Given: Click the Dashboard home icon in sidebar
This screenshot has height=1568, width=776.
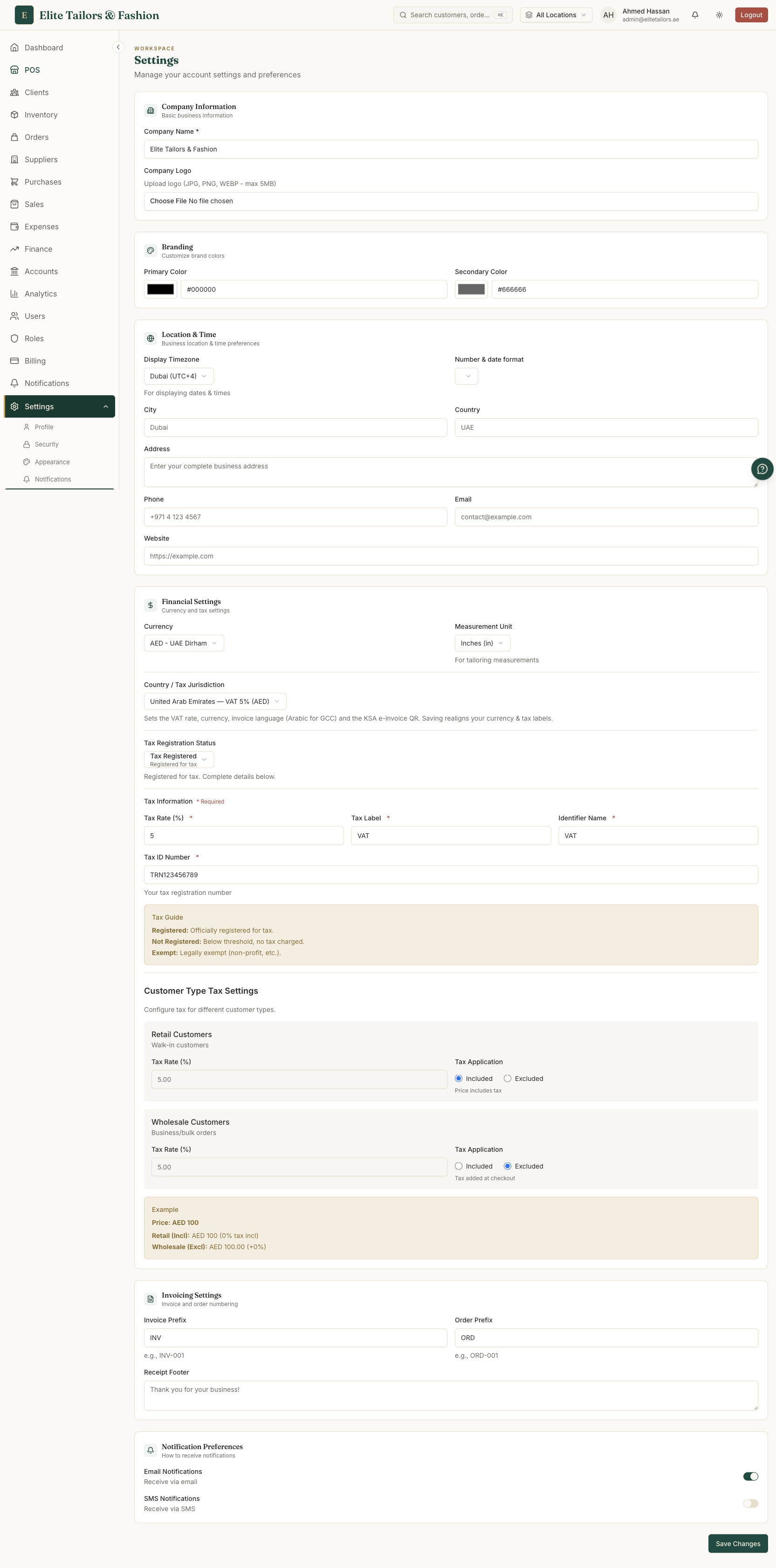Looking at the screenshot, I should (x=14, y=48).
